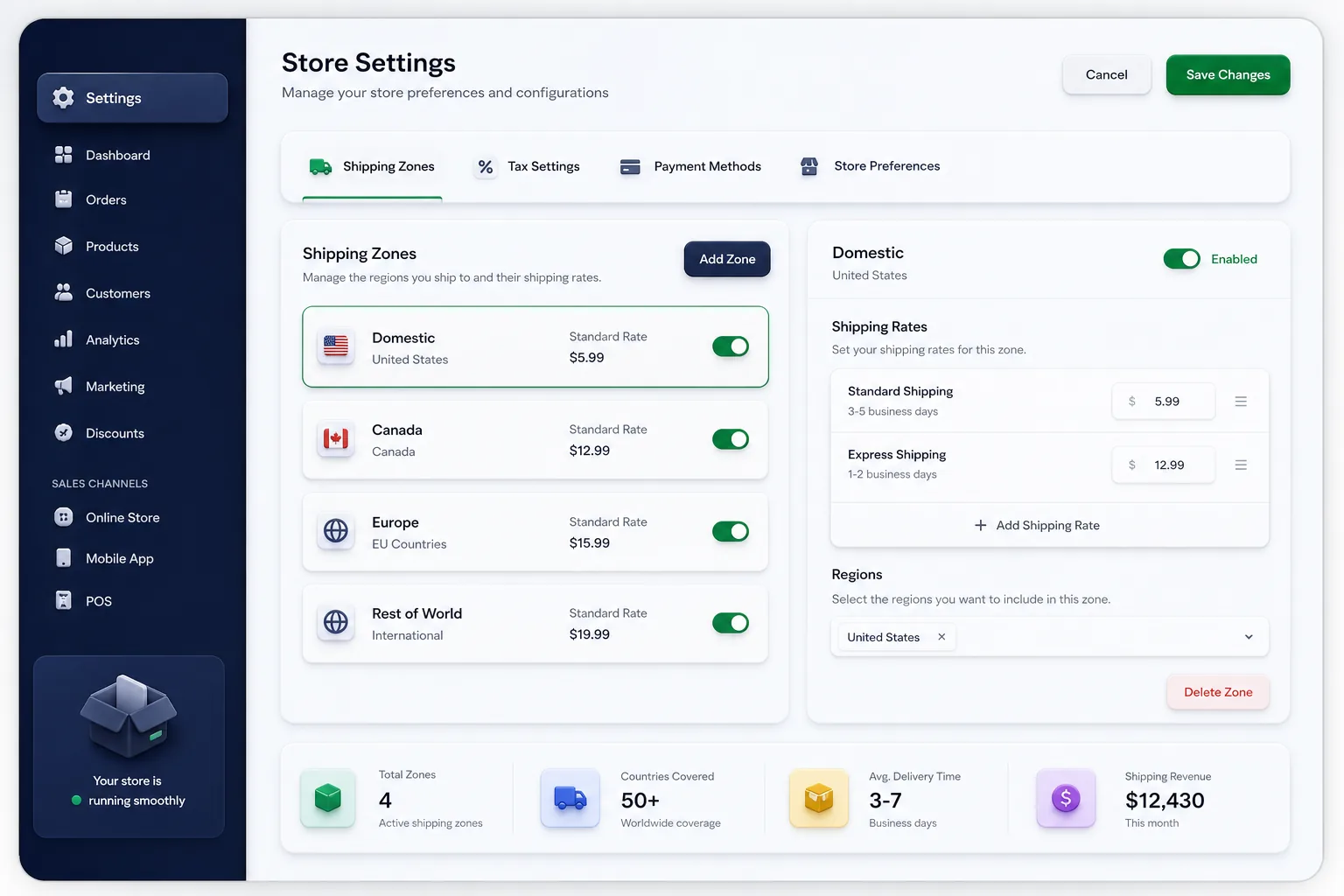
Task: Click the Avg. Delivery Time package icon
Action: pyautogui.click(x=819, y=798)
